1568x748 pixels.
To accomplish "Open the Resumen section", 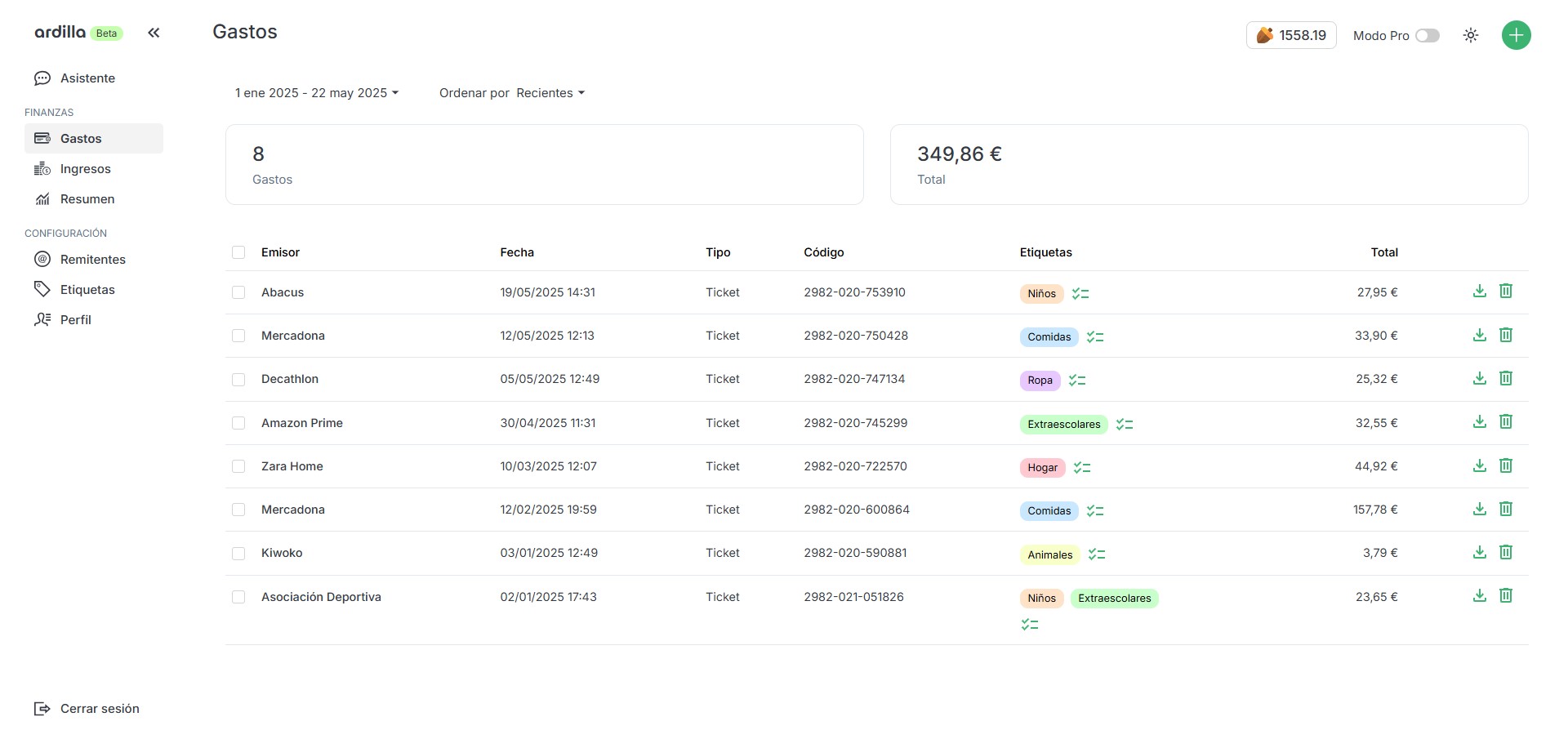I will [87, 199].
